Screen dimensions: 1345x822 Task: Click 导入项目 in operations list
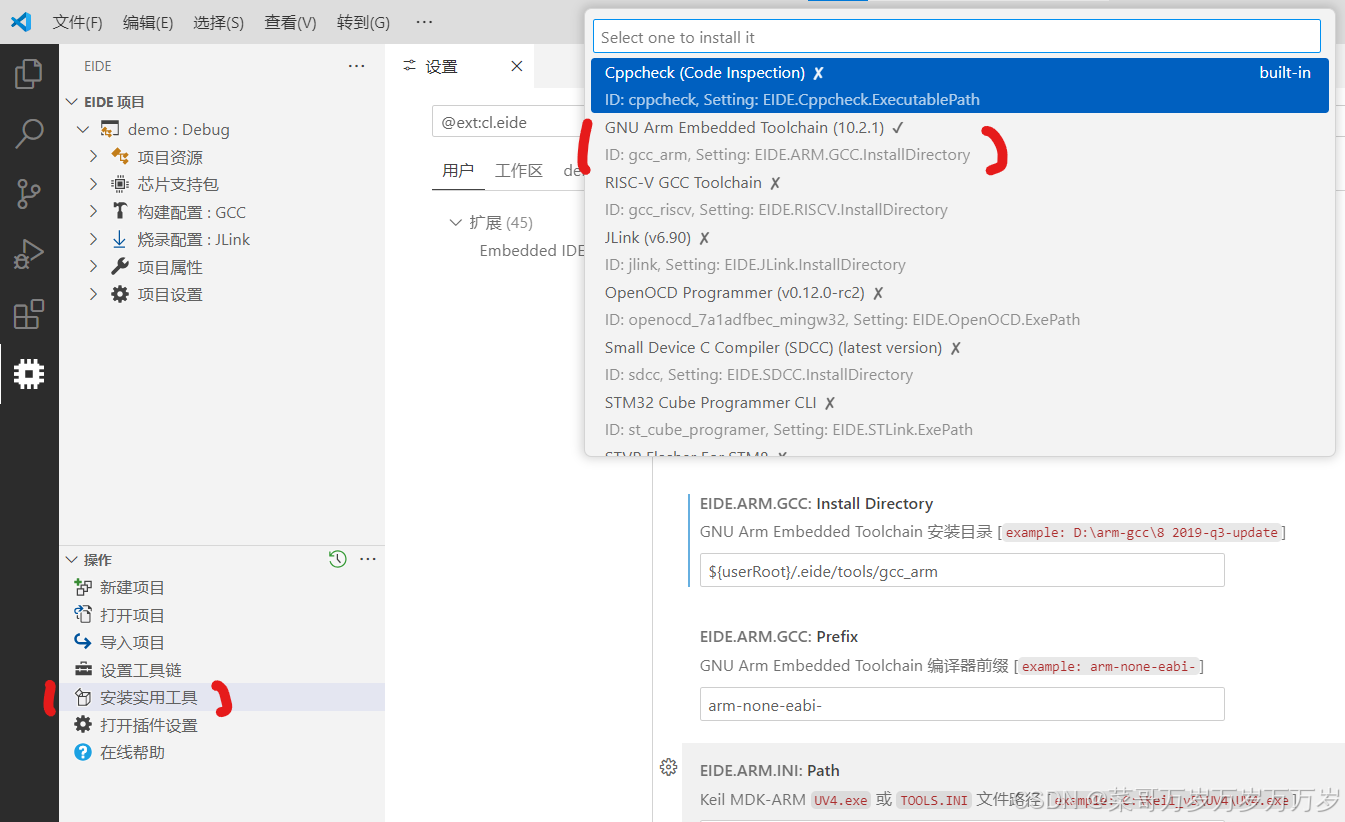point(222,642)
